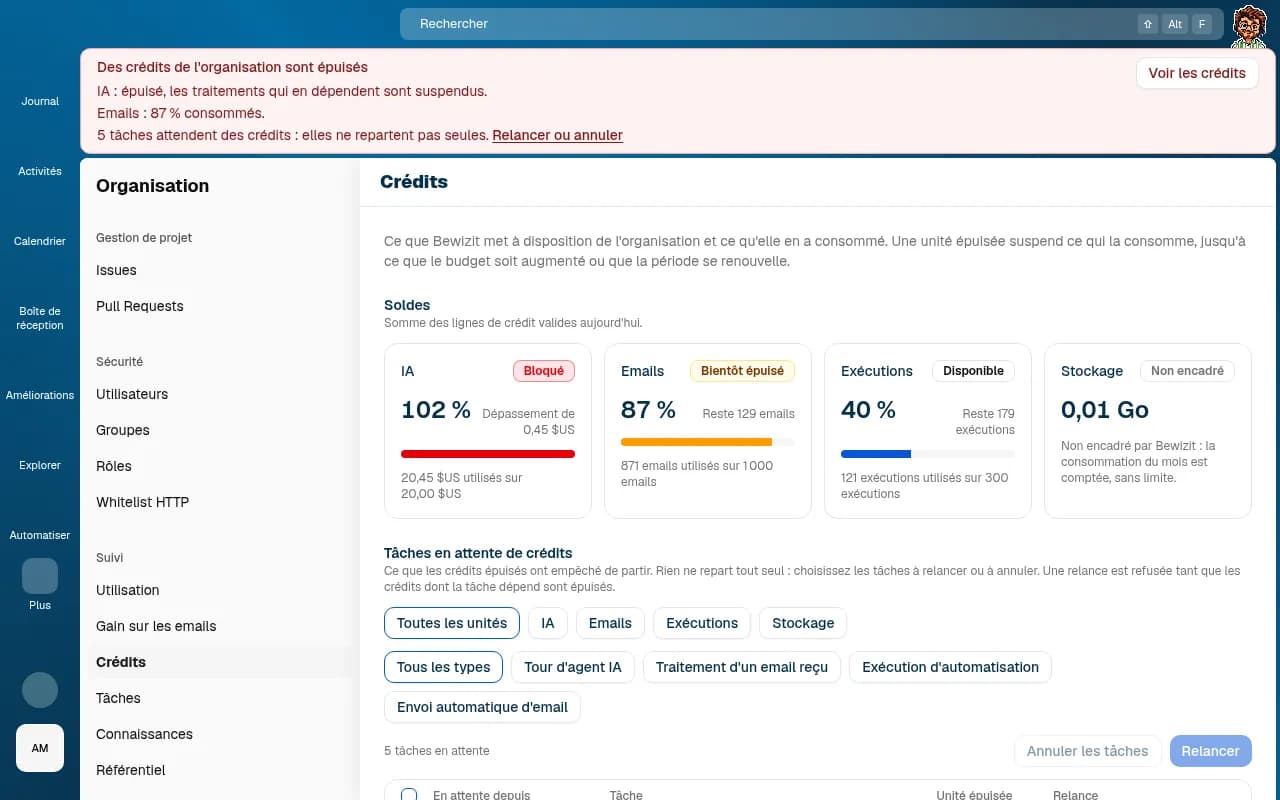Open Connaissances in the sidebar
This screenshot has height=800, width=1280.
[220, 734]
